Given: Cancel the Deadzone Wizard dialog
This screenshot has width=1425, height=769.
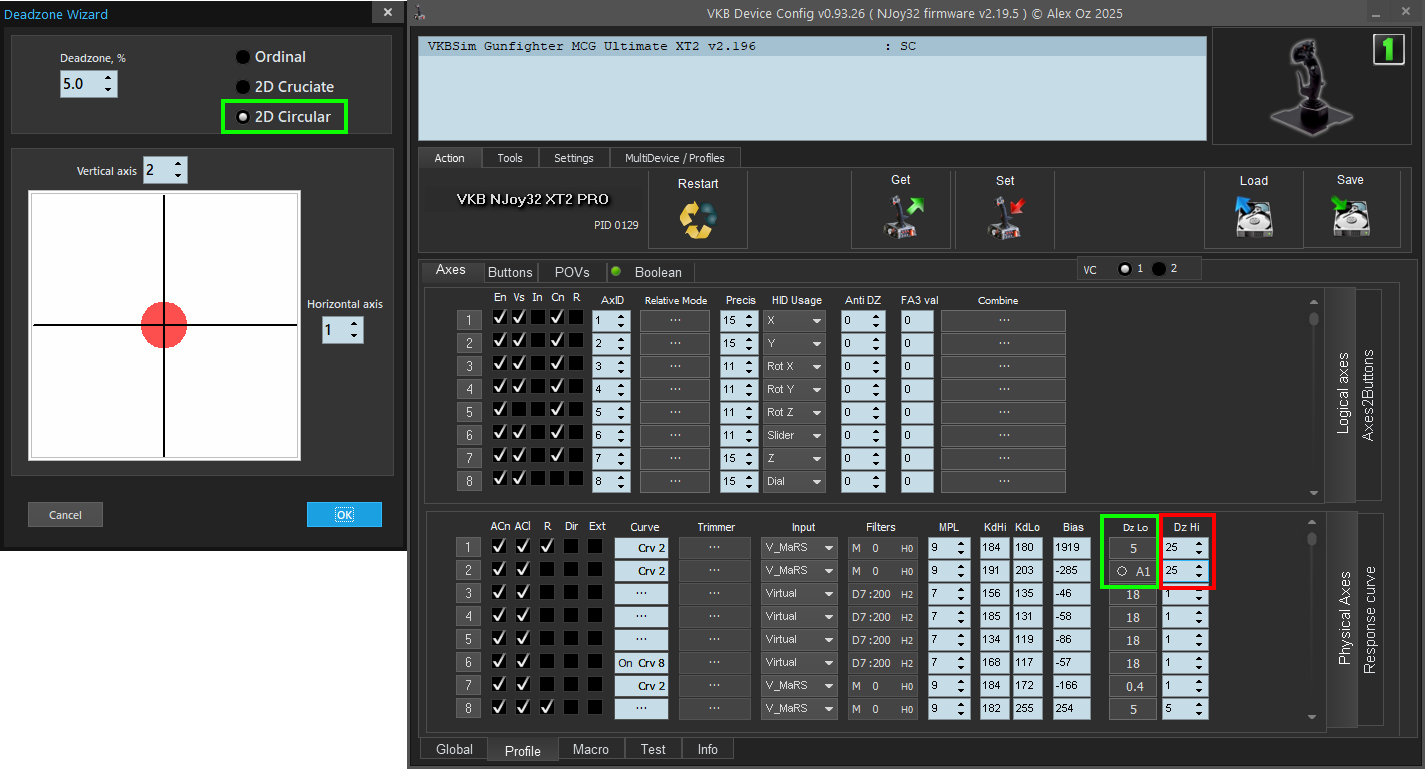Looking at the screenshot, I should (65, 515).
